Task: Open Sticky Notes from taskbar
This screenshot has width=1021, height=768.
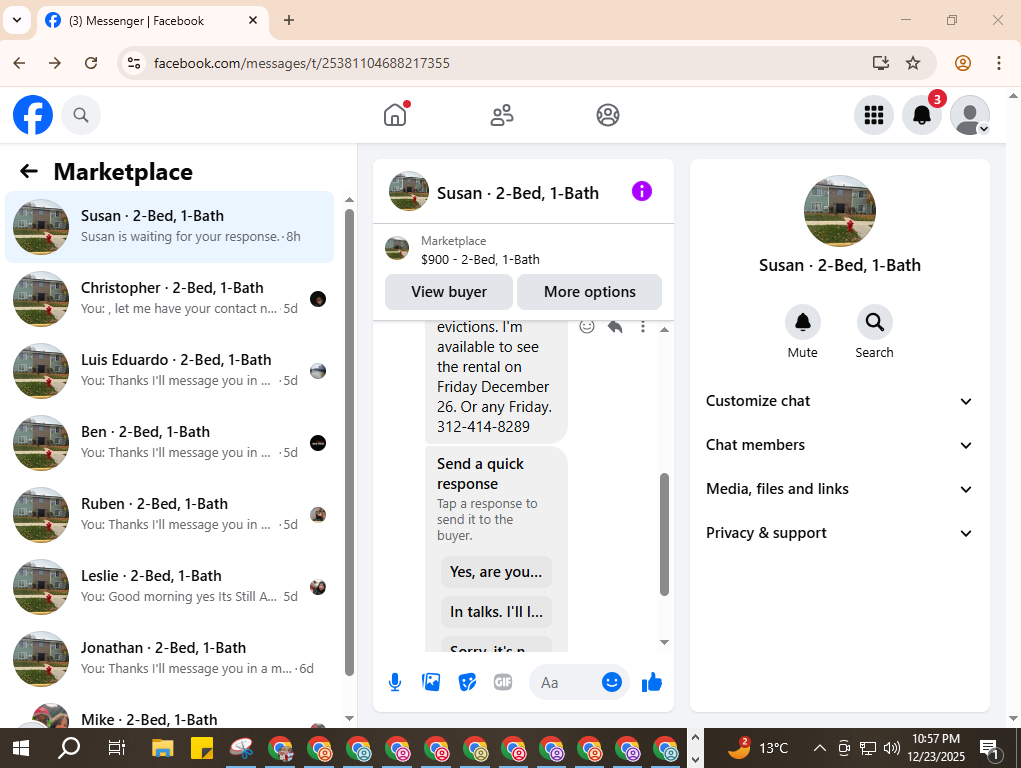Action: point(202,748)
